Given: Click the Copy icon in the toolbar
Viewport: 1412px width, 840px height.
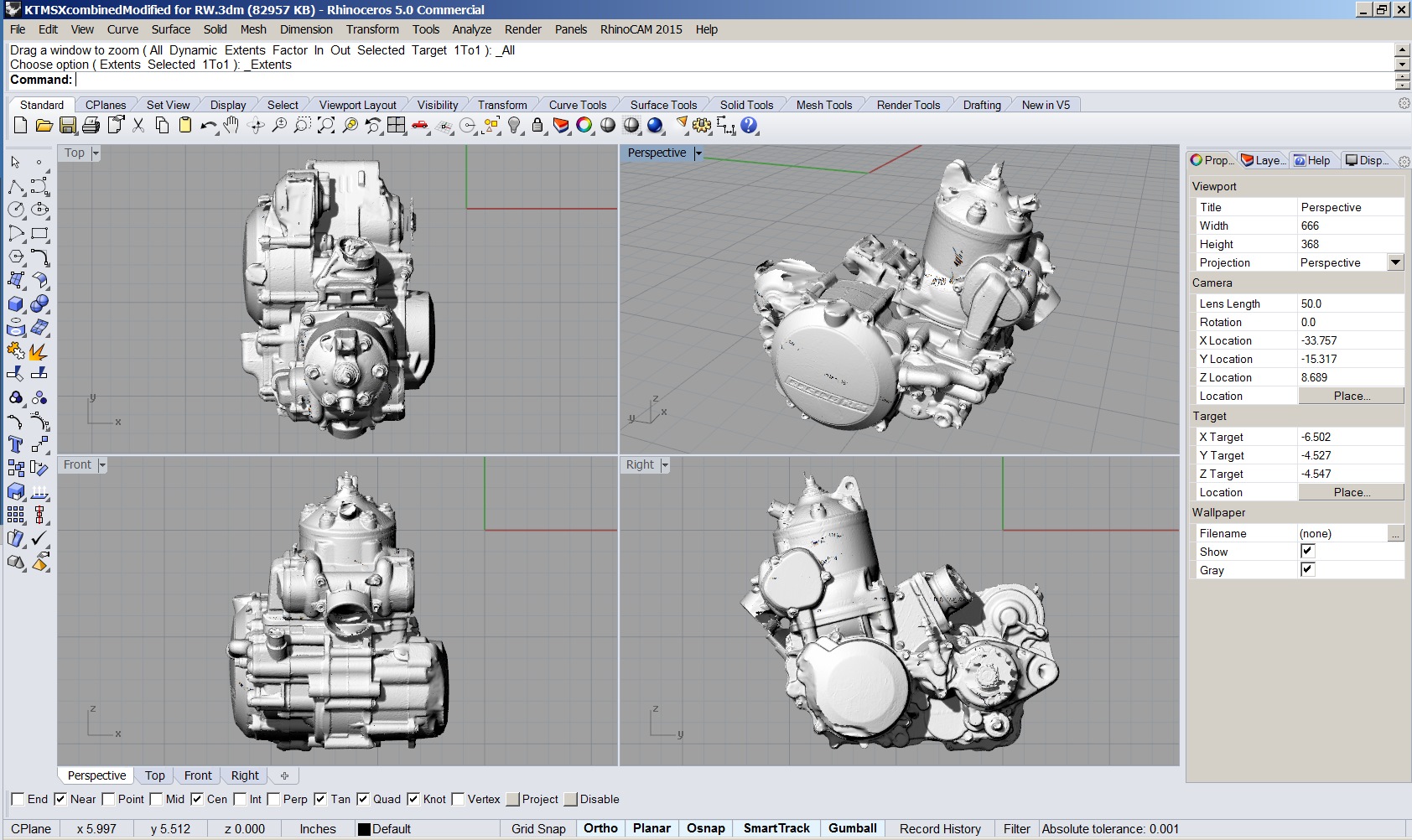Looking at the screenshot, I should coord(162,126).
